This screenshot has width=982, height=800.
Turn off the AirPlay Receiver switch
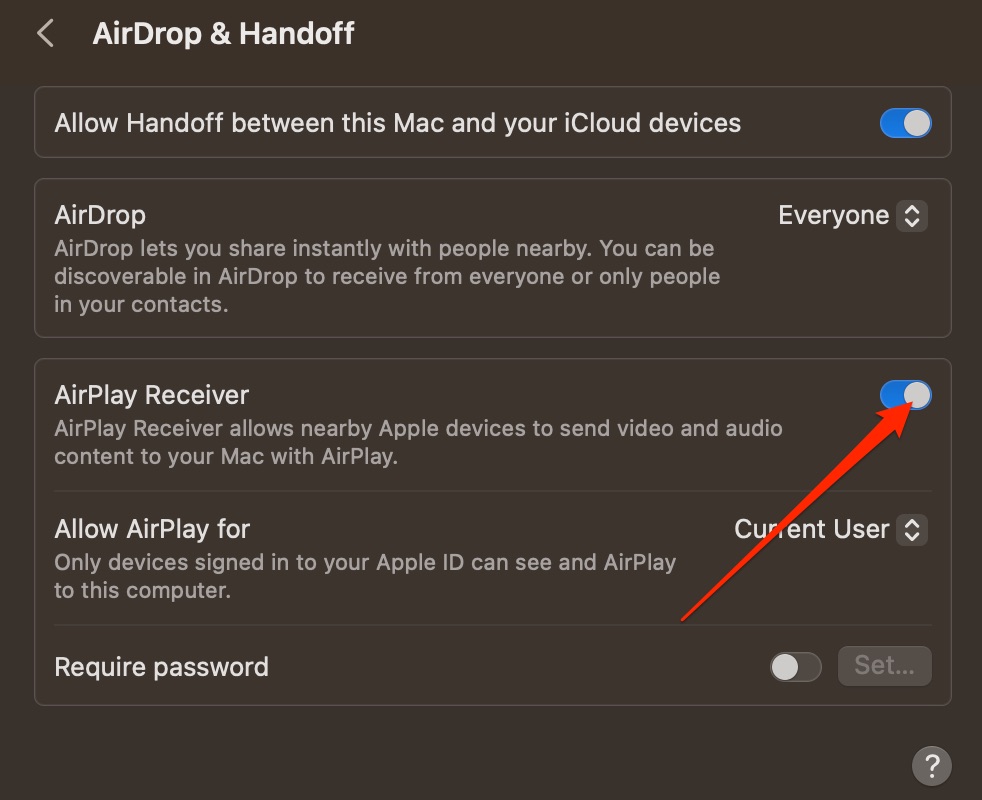pos(905,395)
